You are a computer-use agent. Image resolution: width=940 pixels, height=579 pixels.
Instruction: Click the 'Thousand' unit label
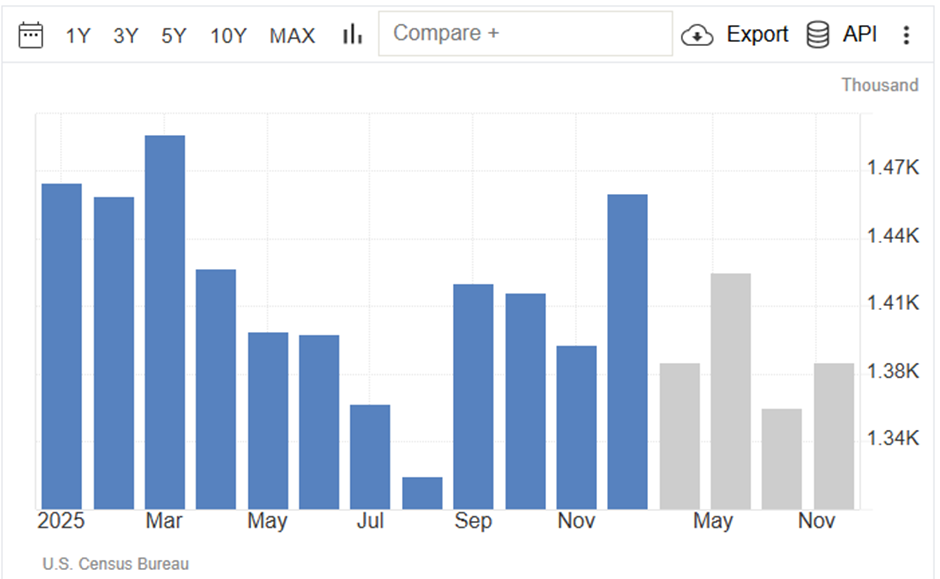tap(879, 85)
